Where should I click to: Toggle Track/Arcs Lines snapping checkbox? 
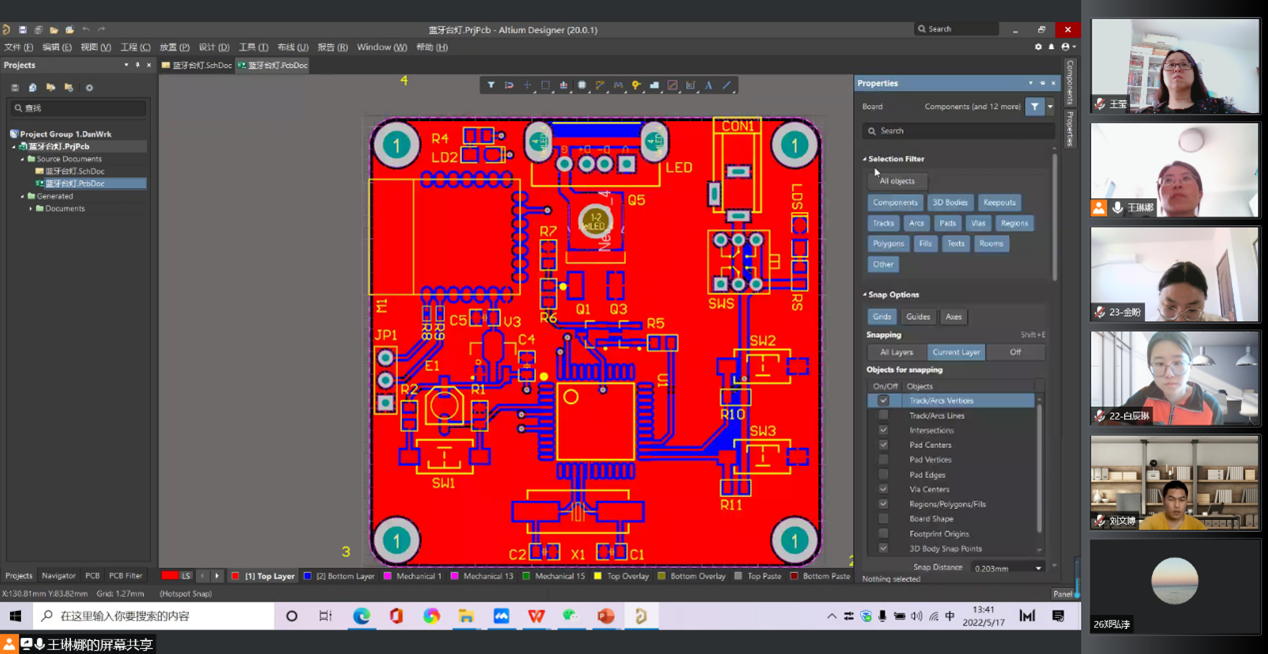[883, 415]
